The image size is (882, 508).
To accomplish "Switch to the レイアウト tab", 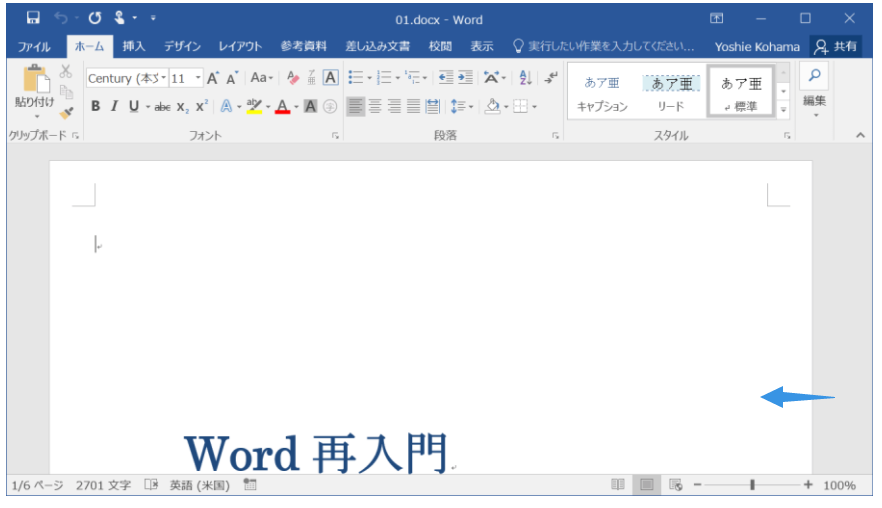I will click(x=240, y=46).
